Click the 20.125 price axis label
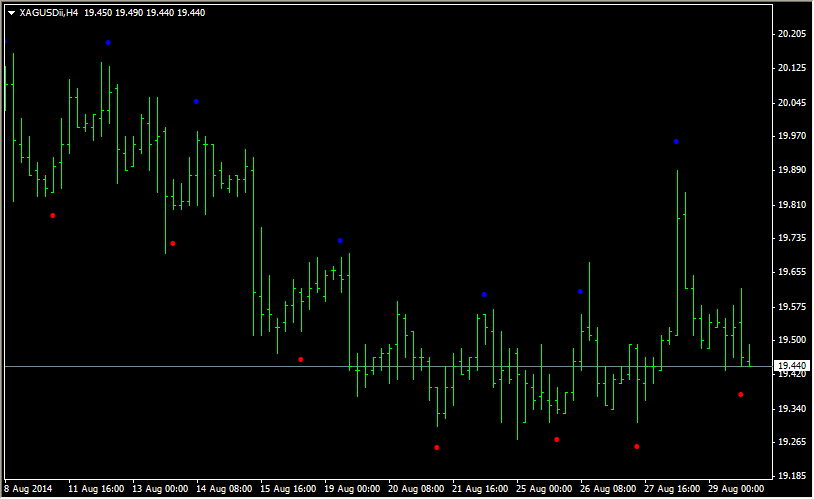This screenshot has height=499, width=814. pos(792,68)
